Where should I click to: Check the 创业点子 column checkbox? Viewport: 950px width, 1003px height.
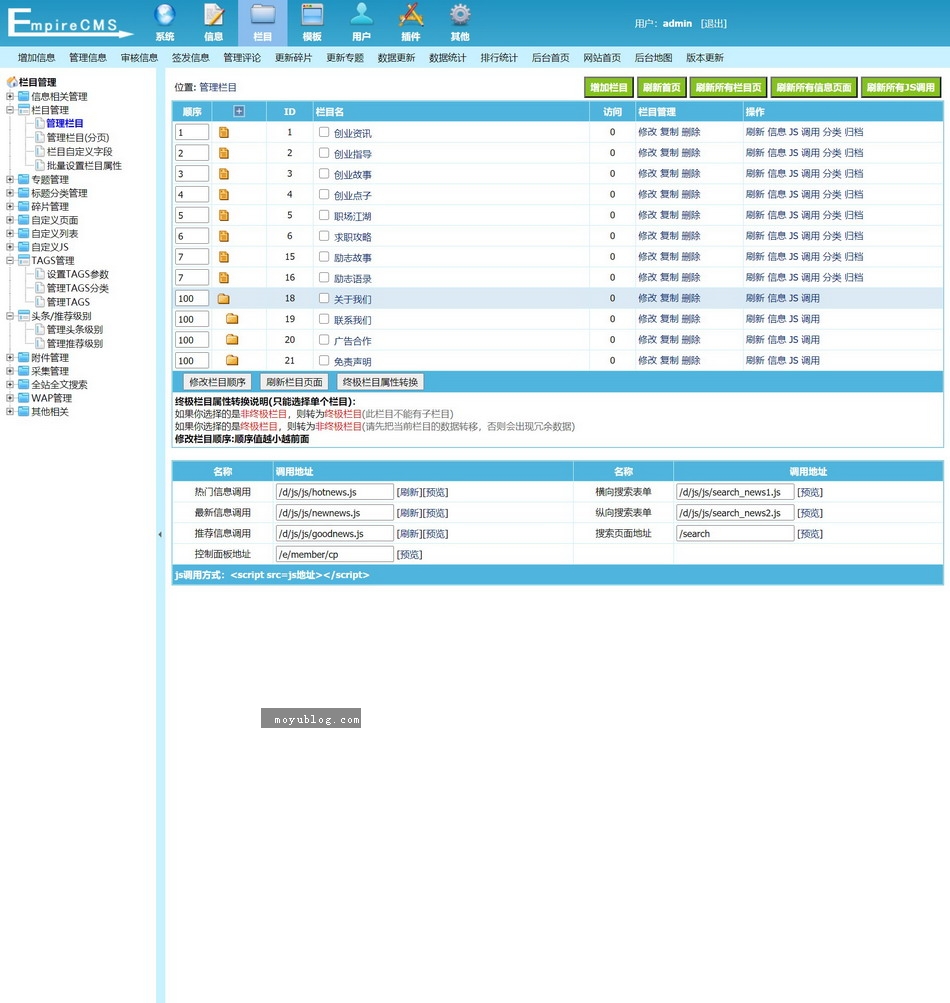[x=324, y=194]
